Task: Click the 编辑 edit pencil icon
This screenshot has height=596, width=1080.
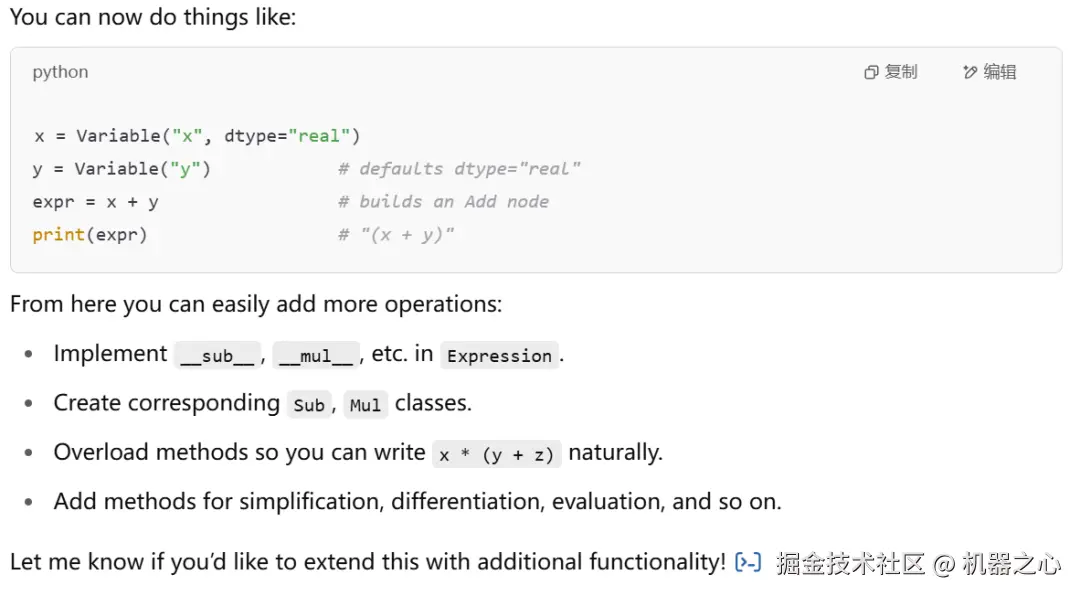Action: tap(969, 72)
